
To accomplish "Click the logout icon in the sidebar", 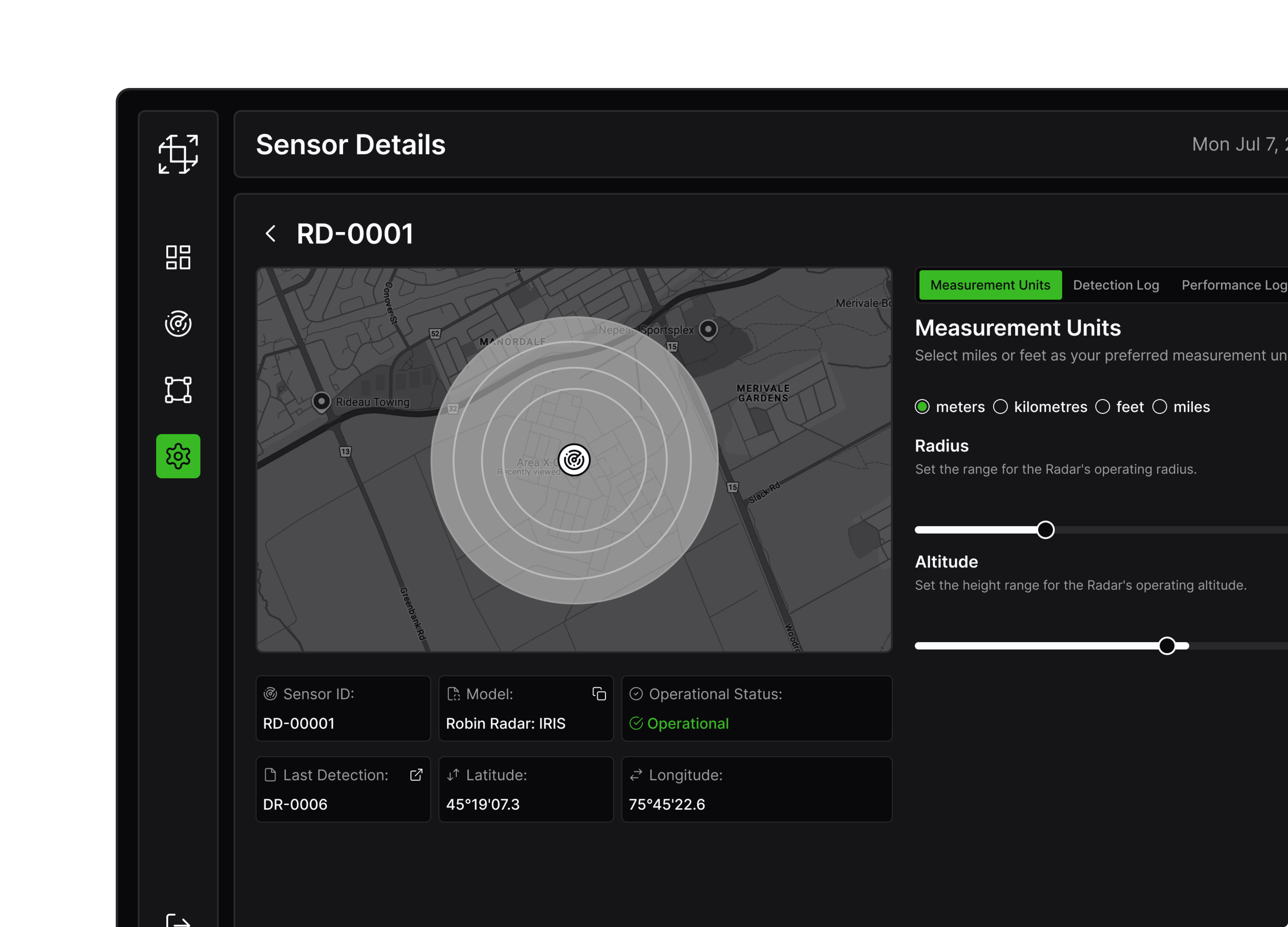I will 178,920.
